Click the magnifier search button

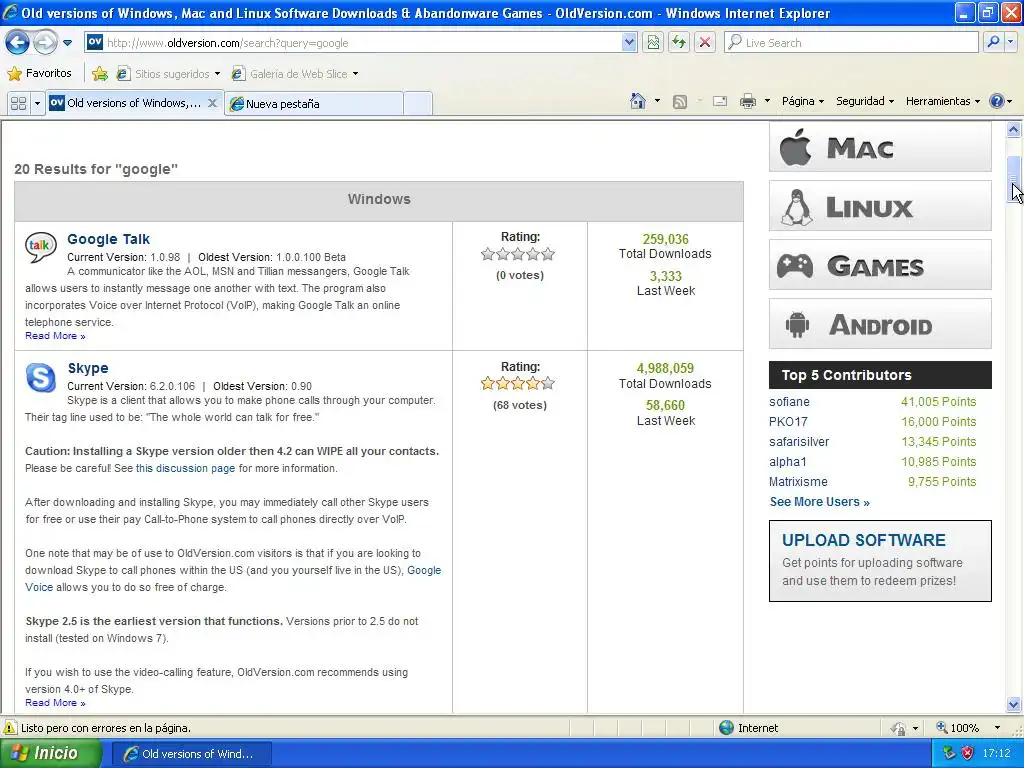point(993,43)
